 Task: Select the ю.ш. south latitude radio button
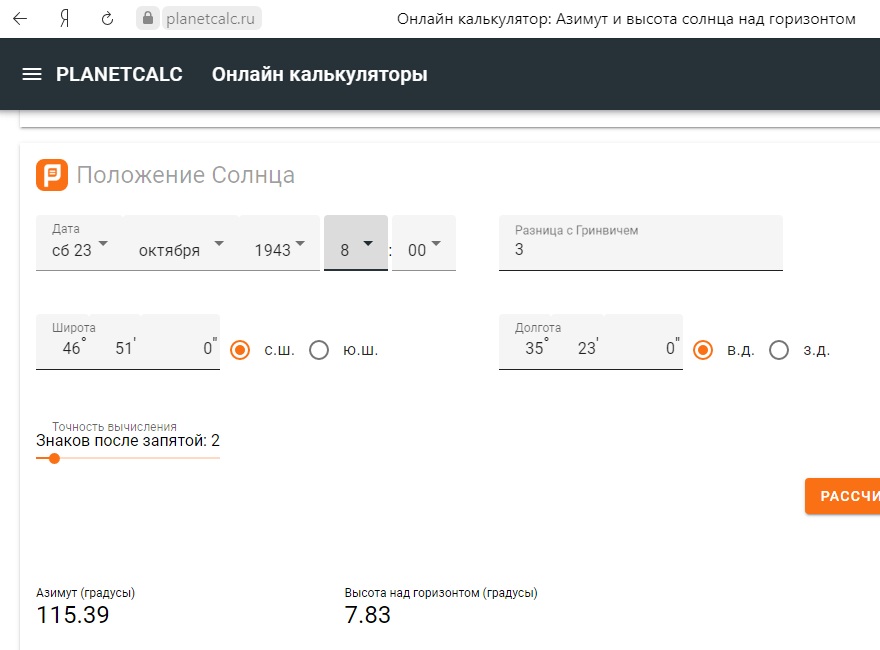coord(319,350)
